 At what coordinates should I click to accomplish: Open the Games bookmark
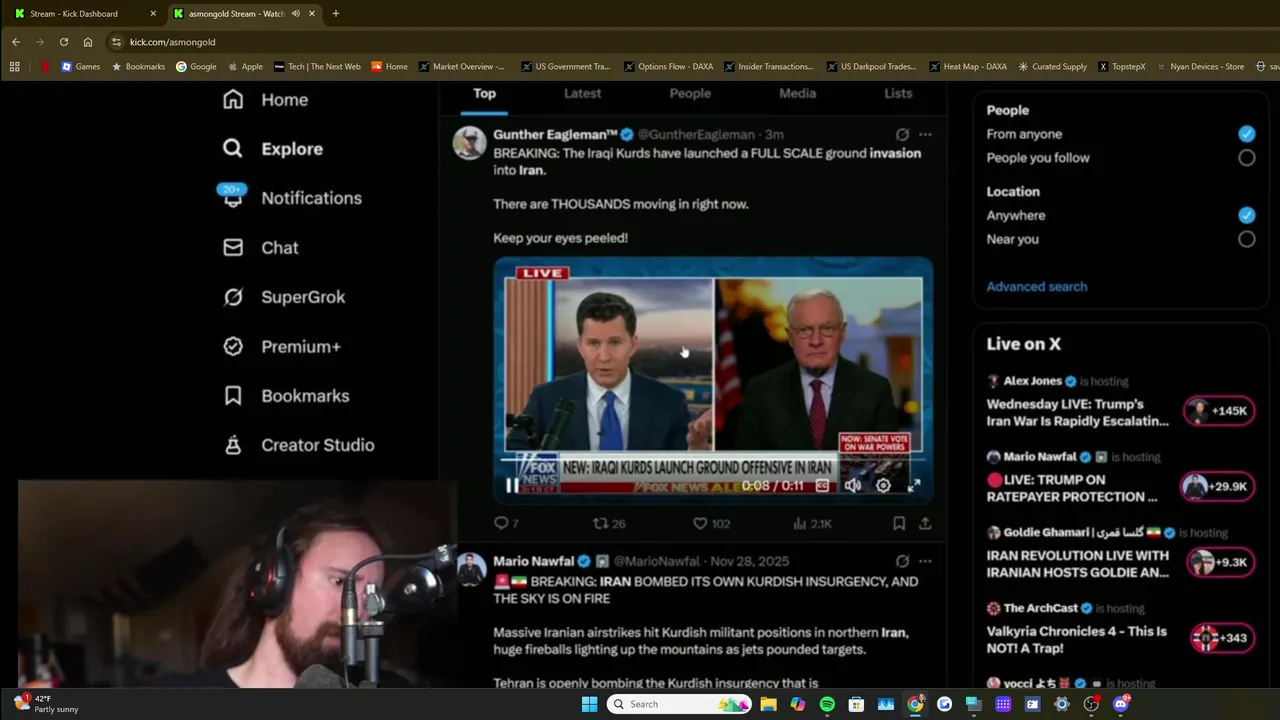click(x=80, y=67)
